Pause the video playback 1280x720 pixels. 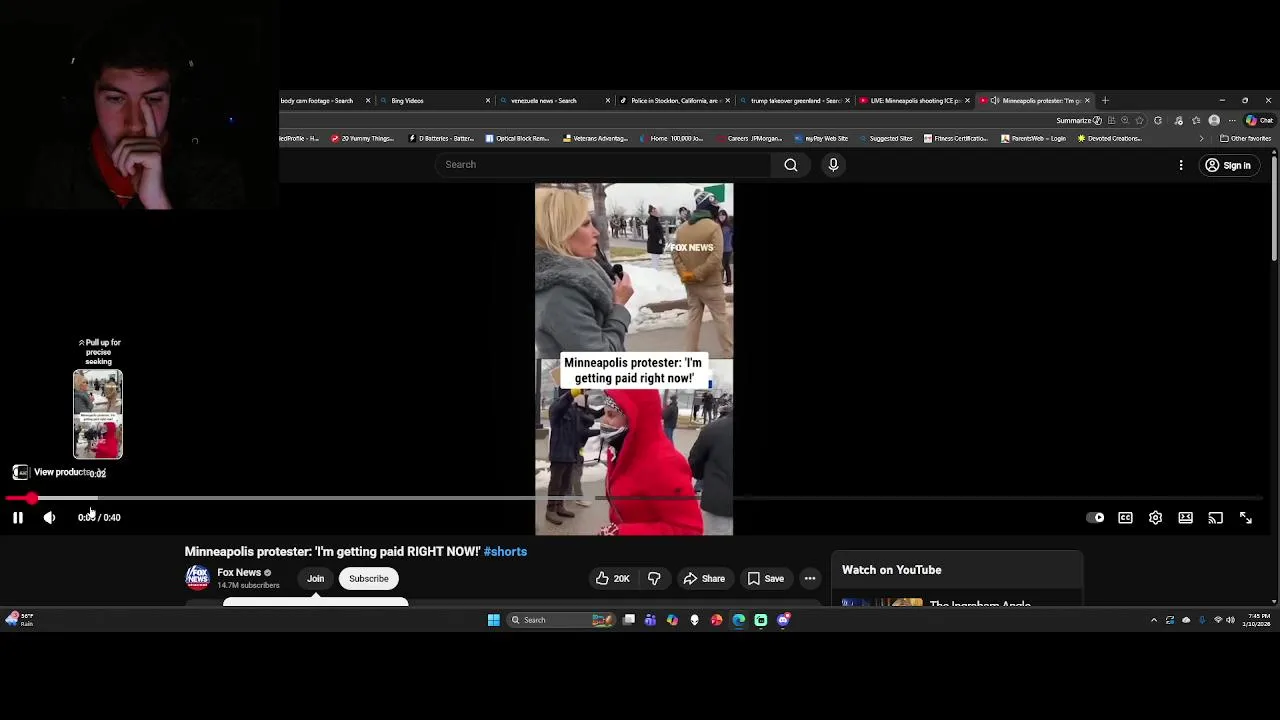pos(17,517)
